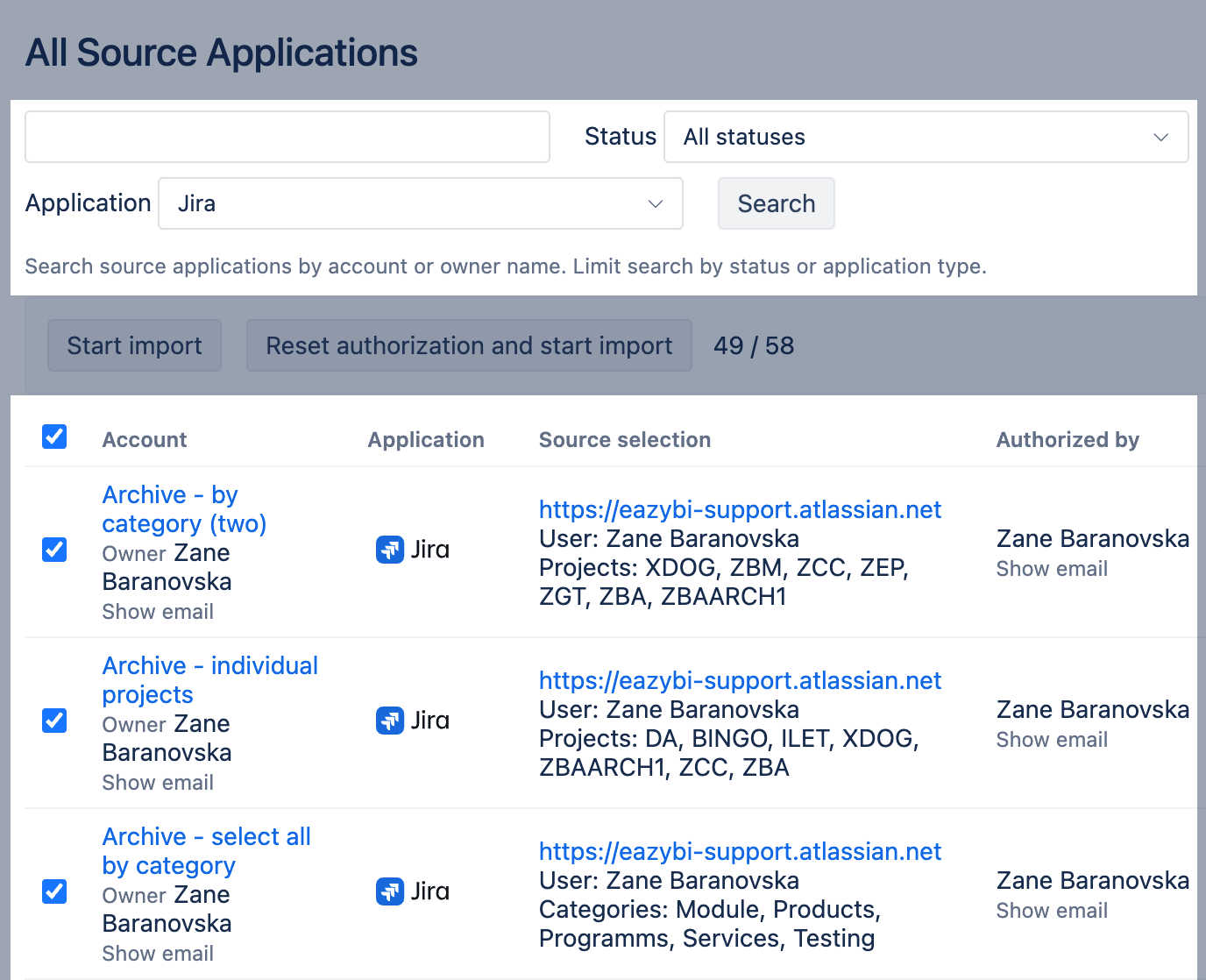Uncheck the 'Archive - by category (two)' row checkbox

tap(54, 550)
